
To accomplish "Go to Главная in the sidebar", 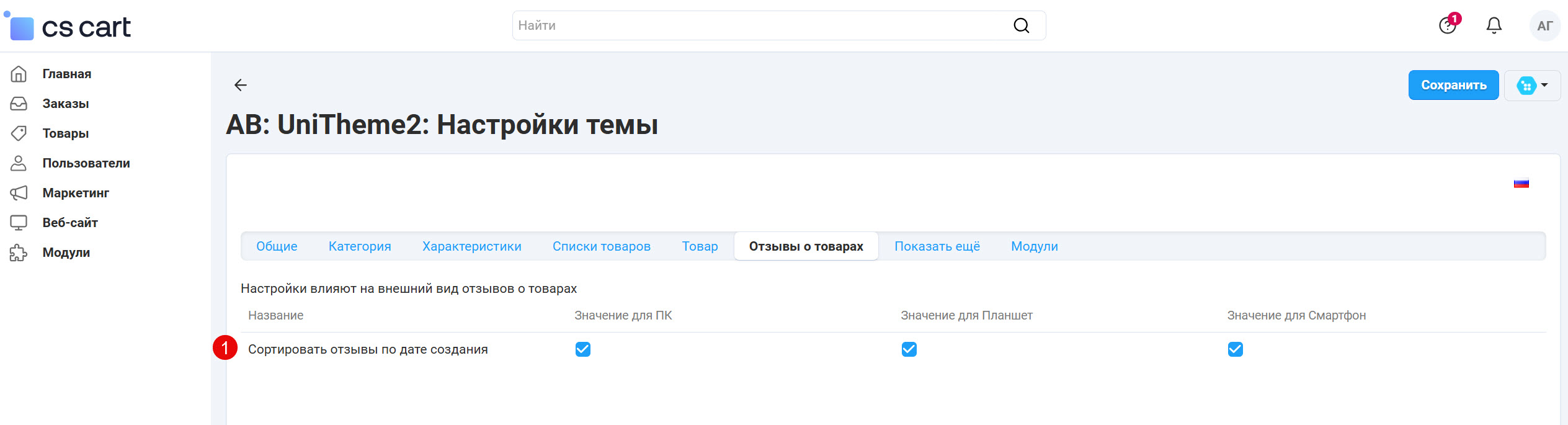I will [x=66, y=74].
